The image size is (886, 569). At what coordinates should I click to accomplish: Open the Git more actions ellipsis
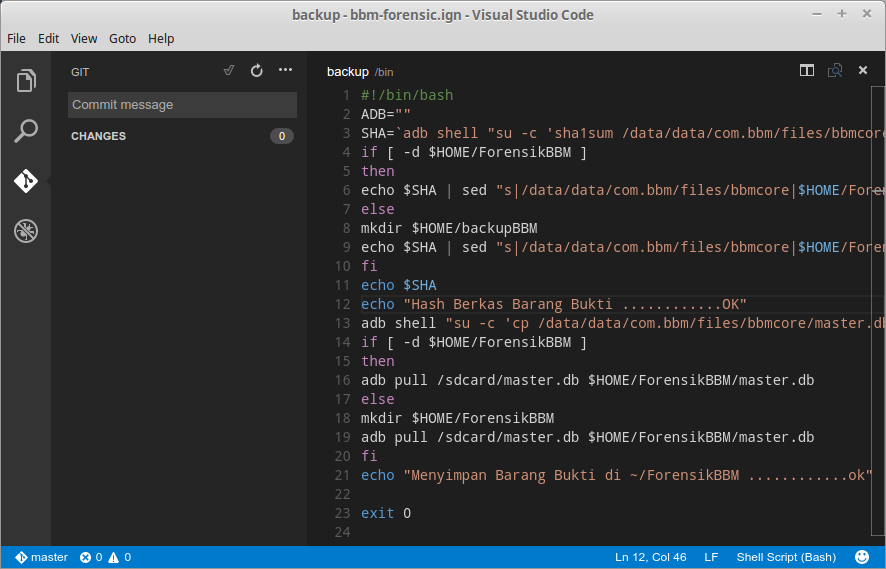pos(285,70)
